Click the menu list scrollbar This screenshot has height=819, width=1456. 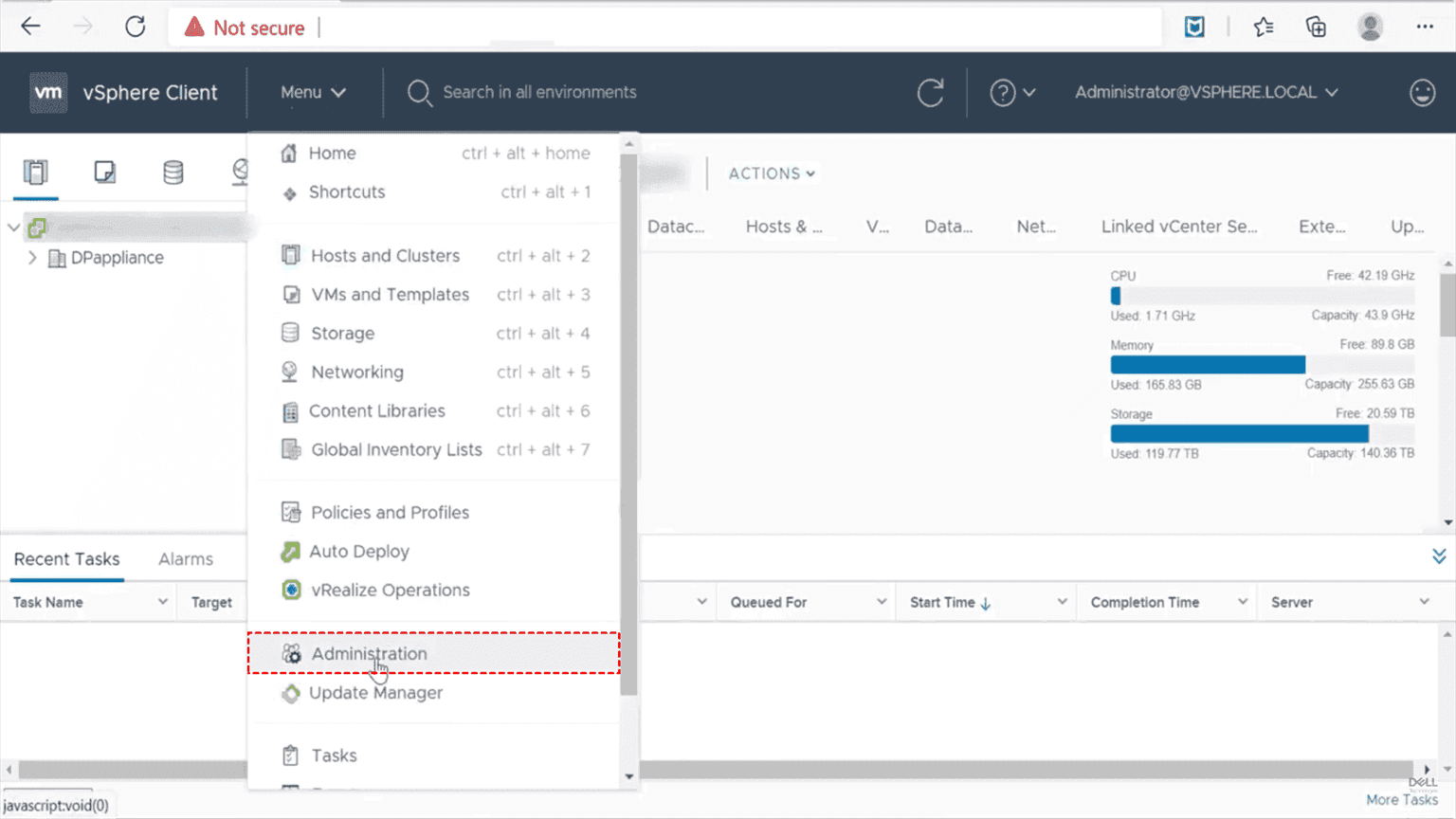[x=629, y=425]
